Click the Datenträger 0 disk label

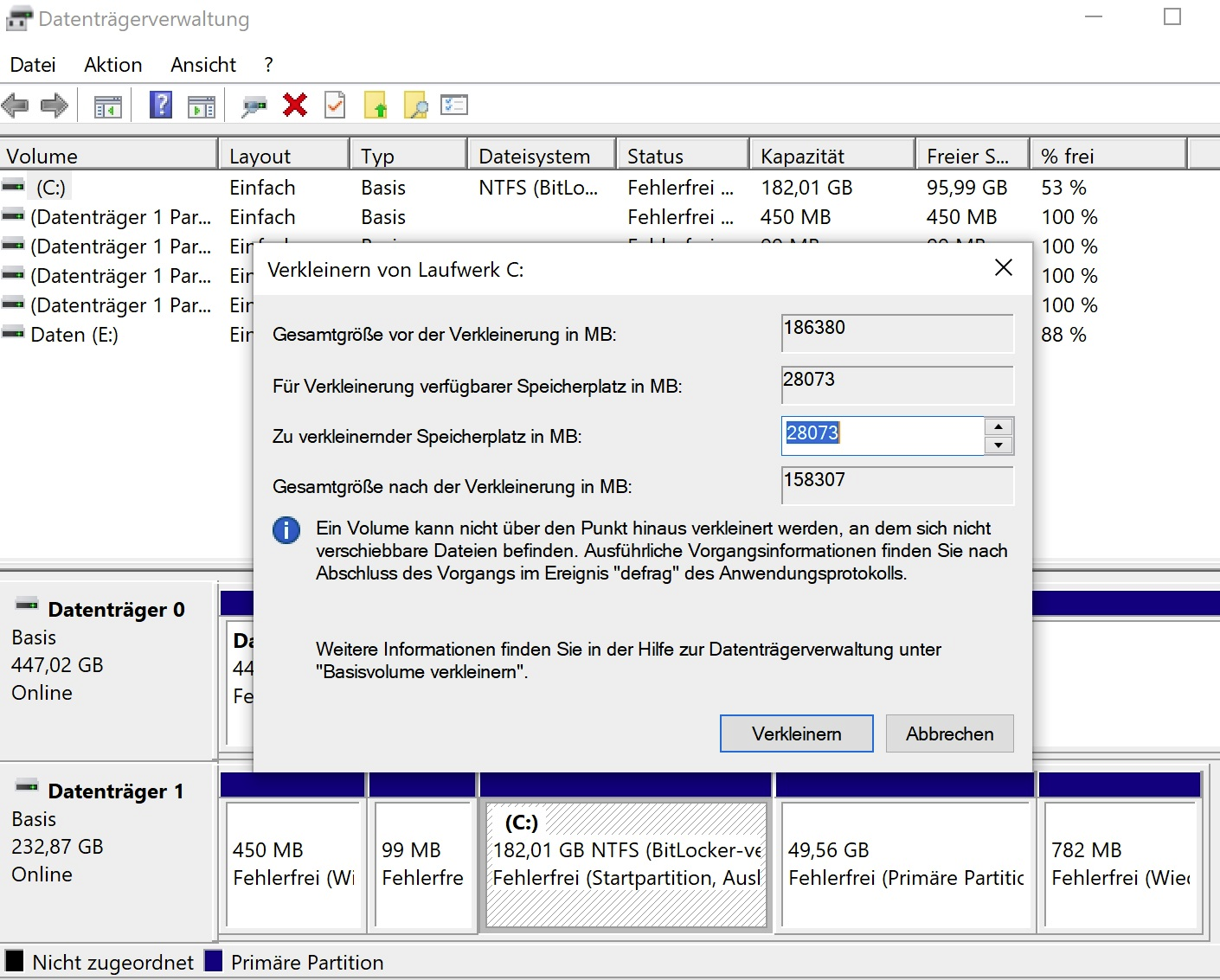116,610
